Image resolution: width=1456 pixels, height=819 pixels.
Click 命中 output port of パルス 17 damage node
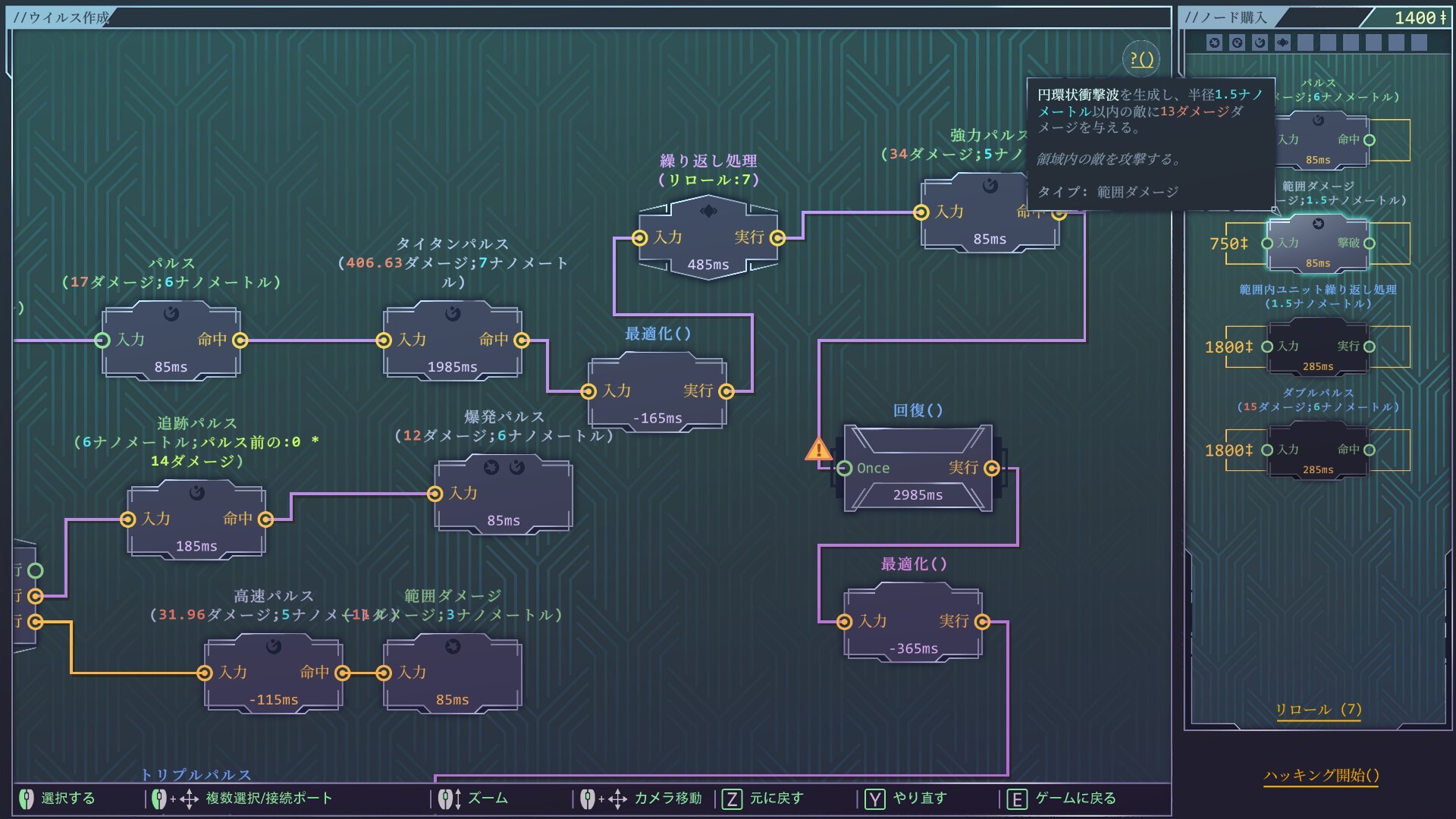[240, 340]
